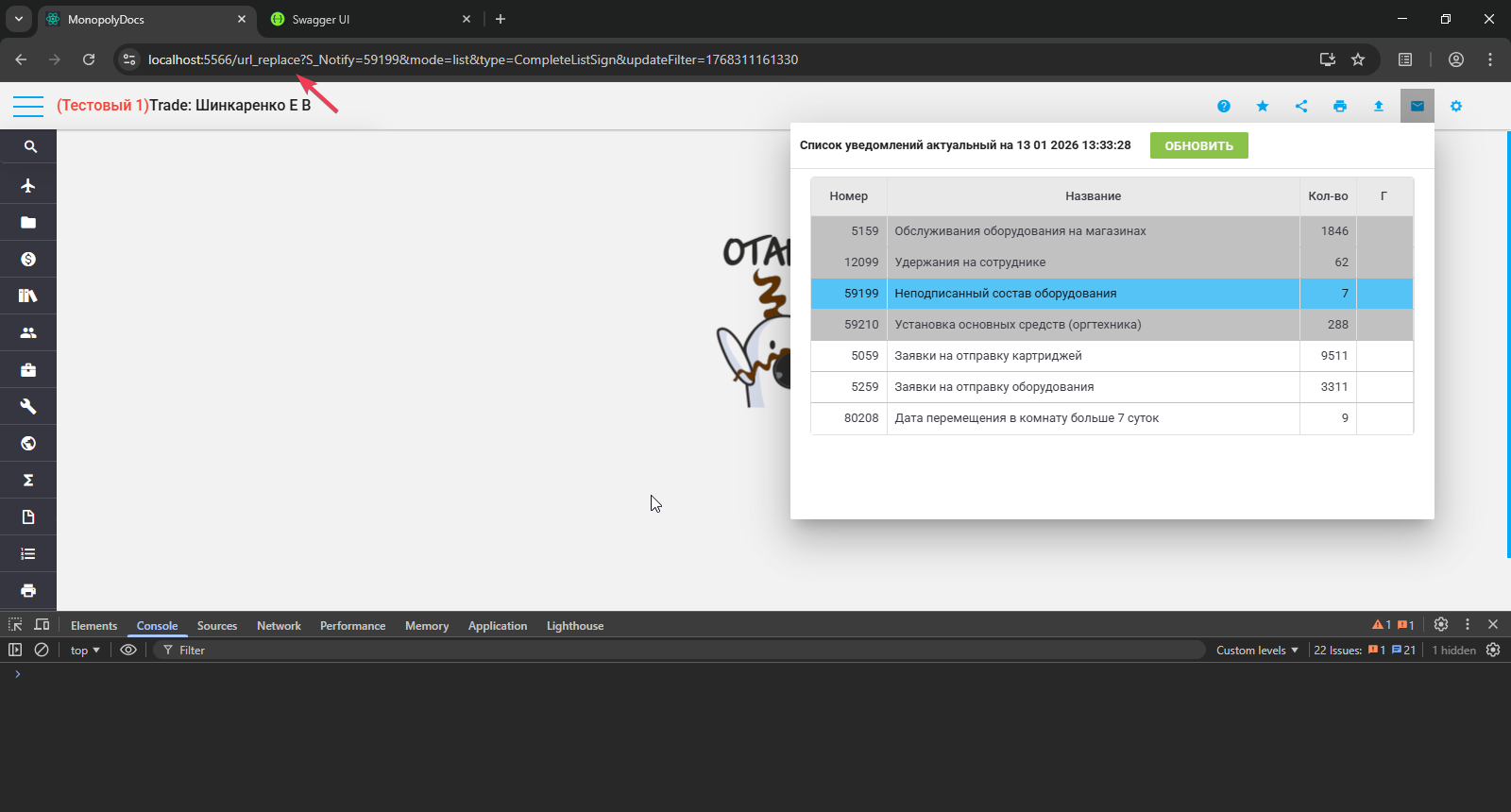Click the share icon in app header
The width and height of the screenshot is (1511, 812).
[1301, 106]
